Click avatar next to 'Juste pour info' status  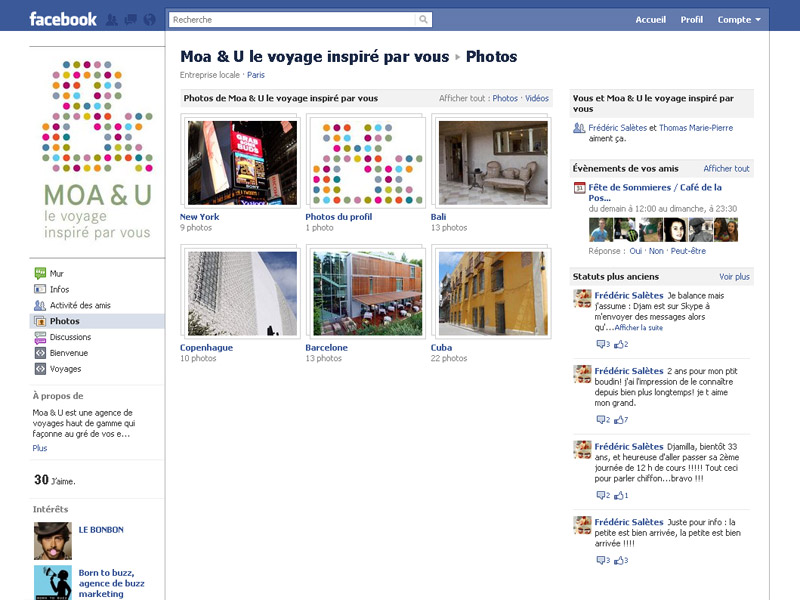click(582, 525)
